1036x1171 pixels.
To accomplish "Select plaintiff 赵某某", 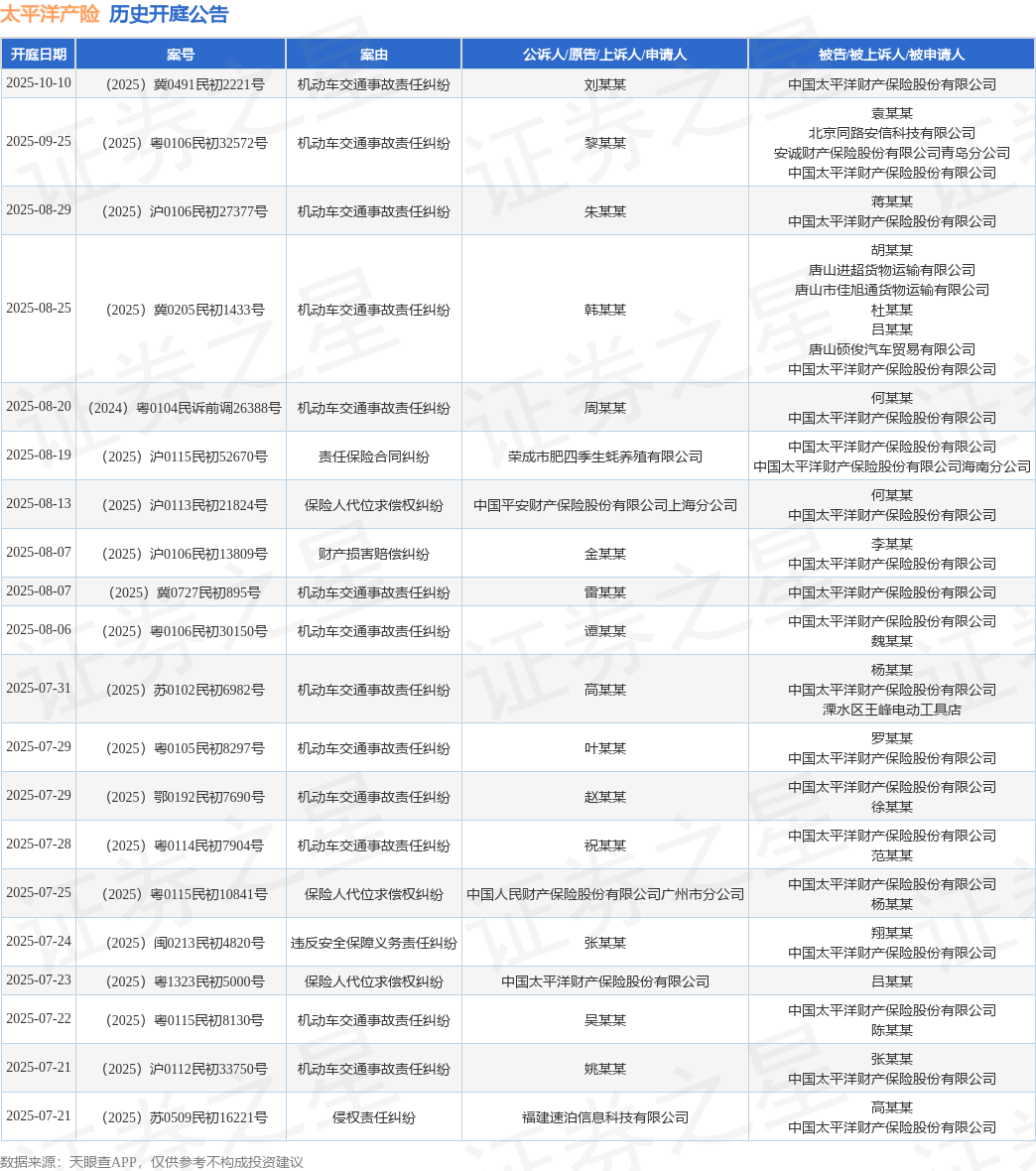I will point(605,797).
